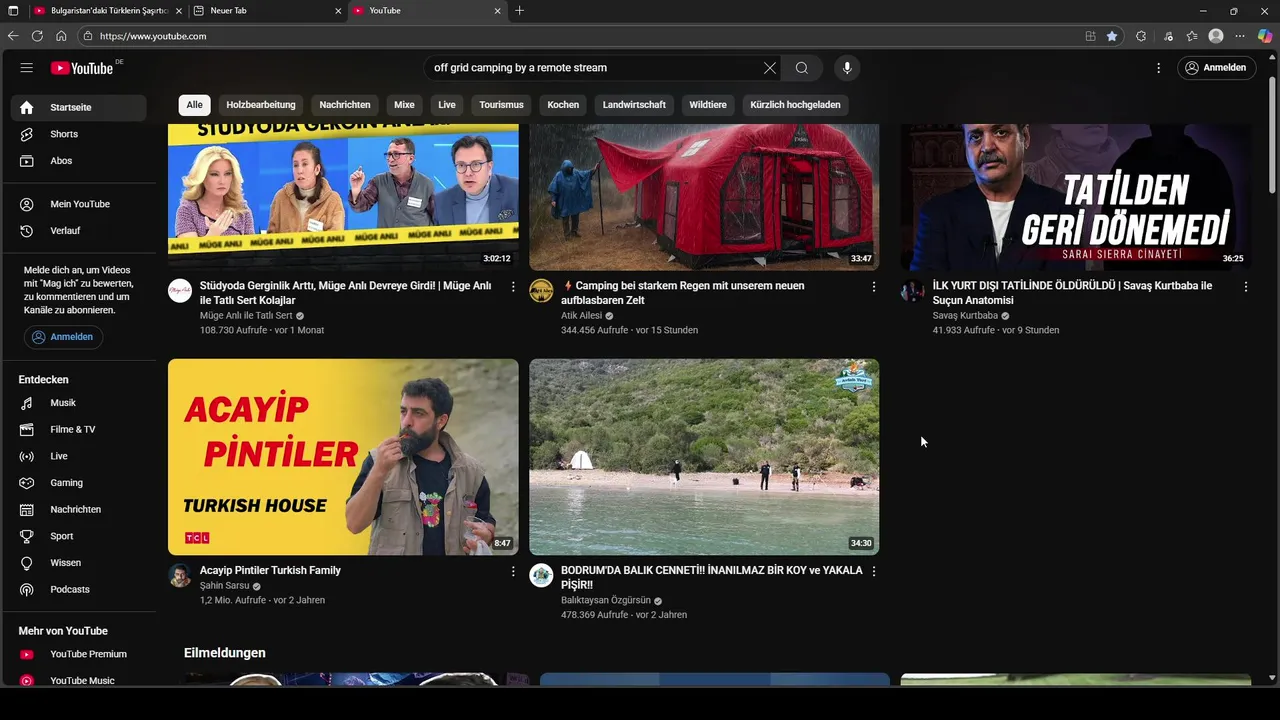Open the tab actions menu at top-left
Image resolution: width=1280 pixels, height=720 pixels.
click(13, 11)
